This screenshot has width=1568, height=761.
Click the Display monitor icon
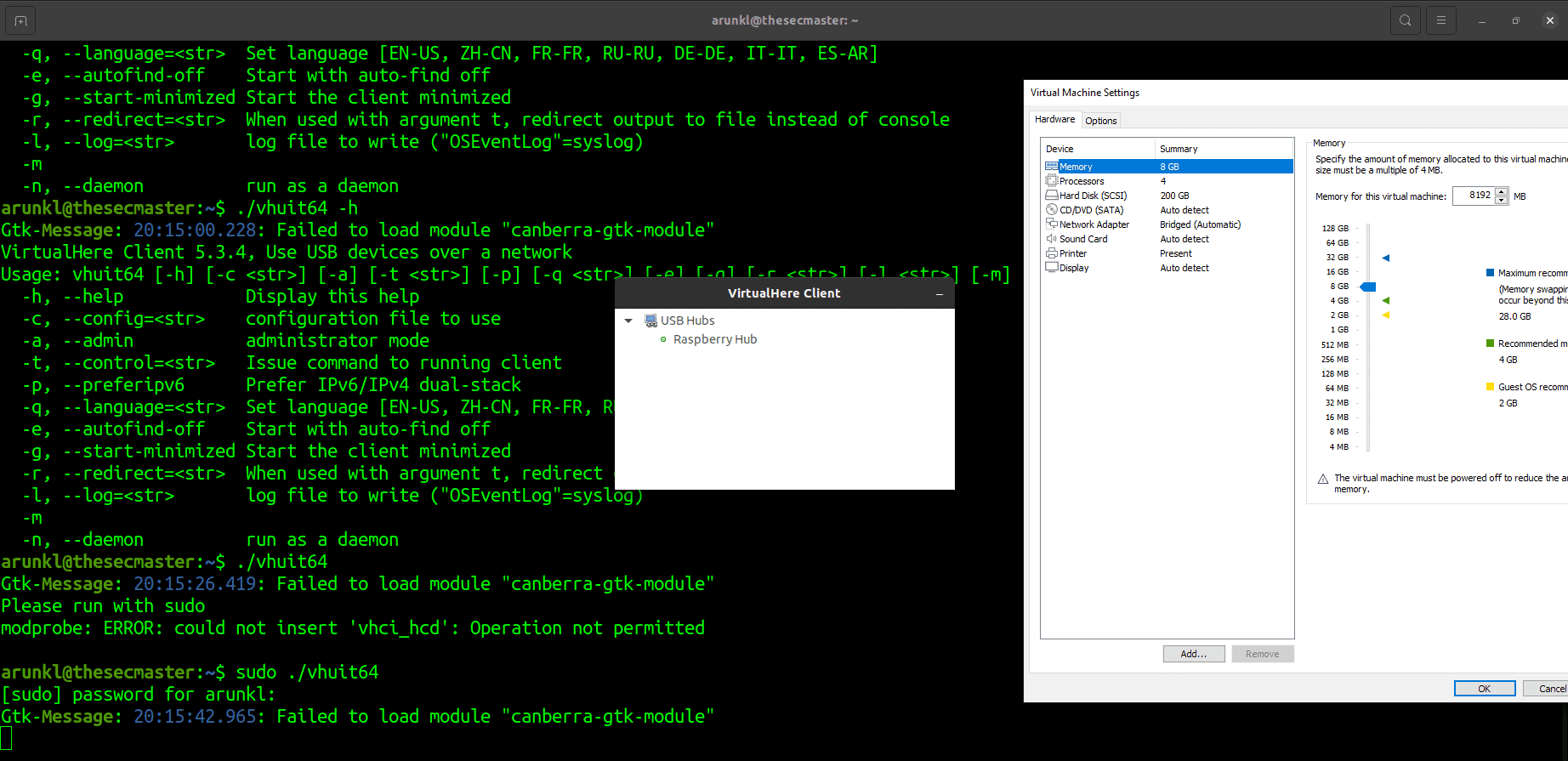(1052, 268)
